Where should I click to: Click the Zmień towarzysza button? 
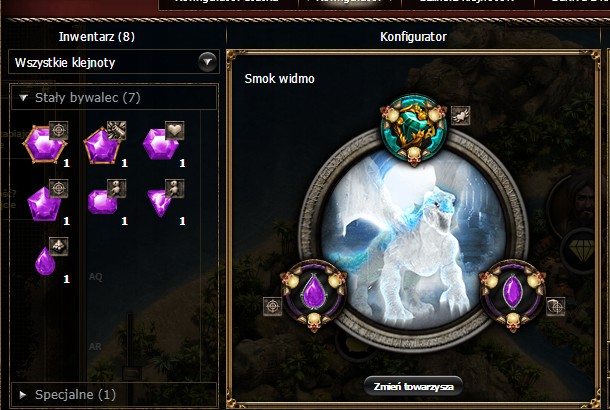413,387
